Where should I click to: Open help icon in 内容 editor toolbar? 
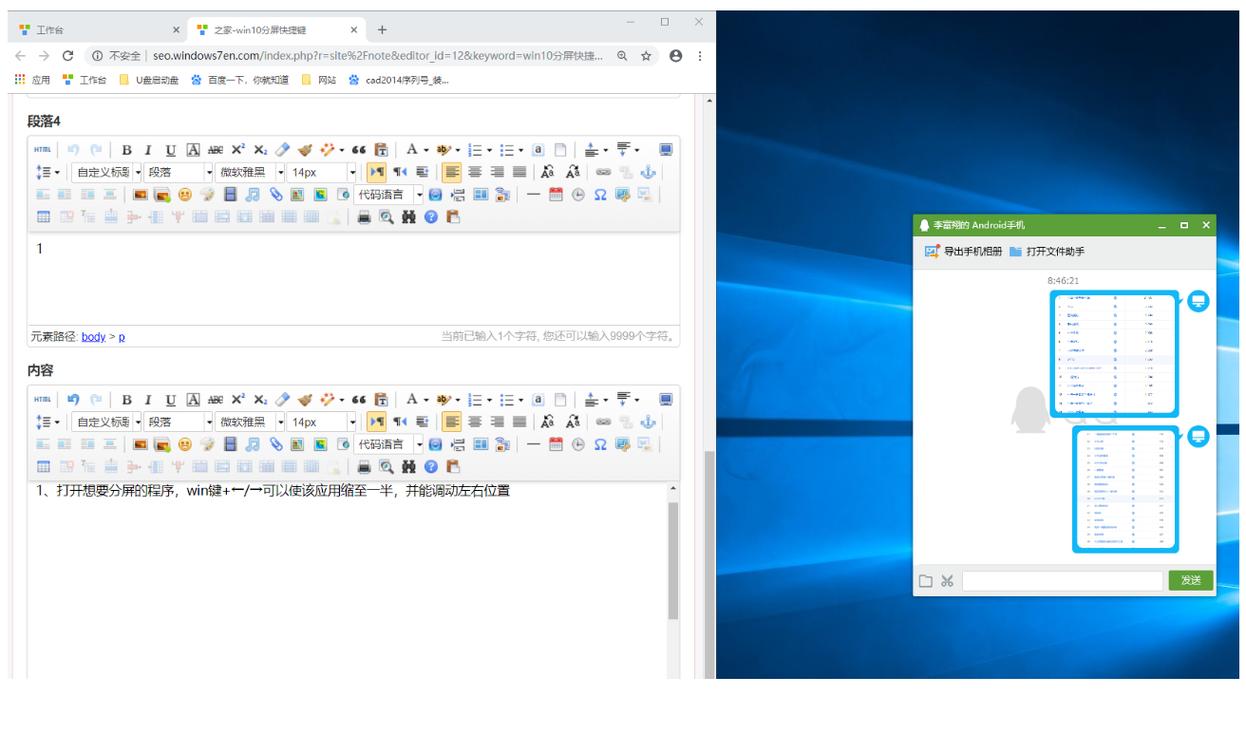point(431,466)
